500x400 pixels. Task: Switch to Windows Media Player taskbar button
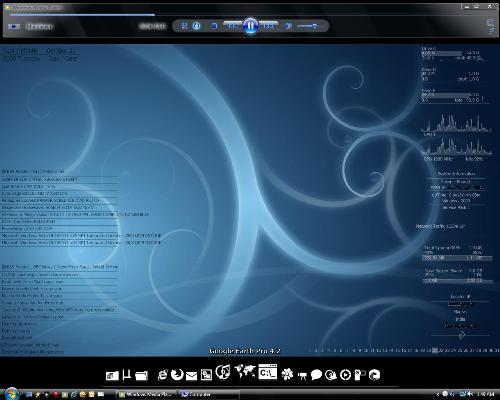pos(146,395)
